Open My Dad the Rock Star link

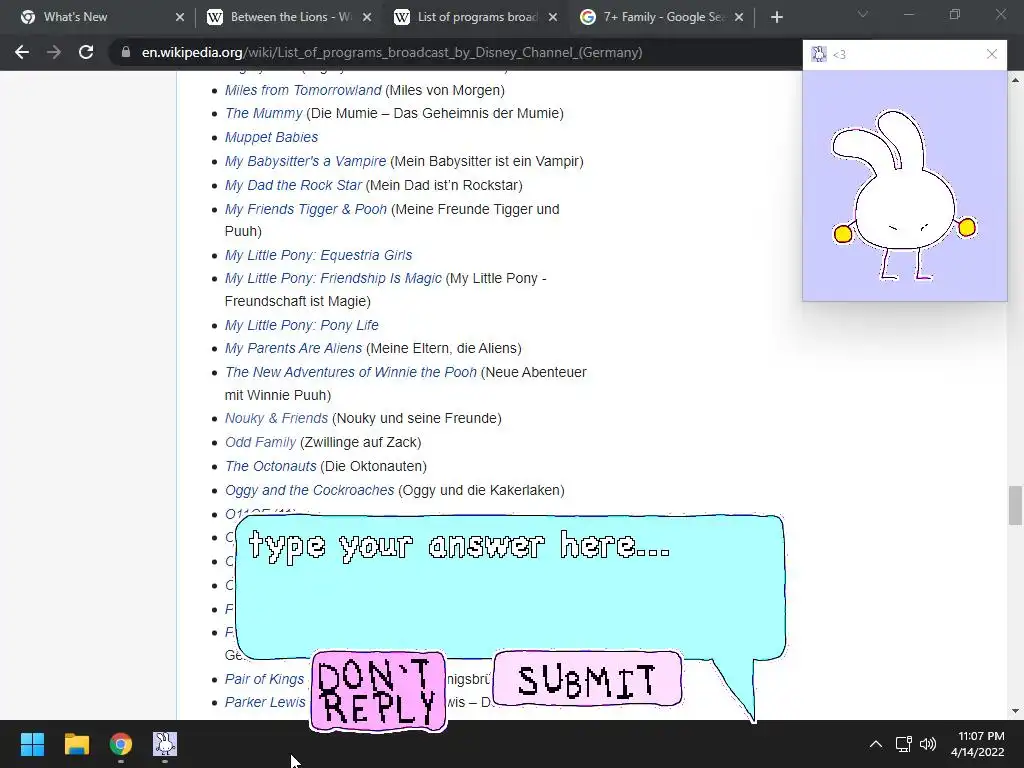coord(293,185)
